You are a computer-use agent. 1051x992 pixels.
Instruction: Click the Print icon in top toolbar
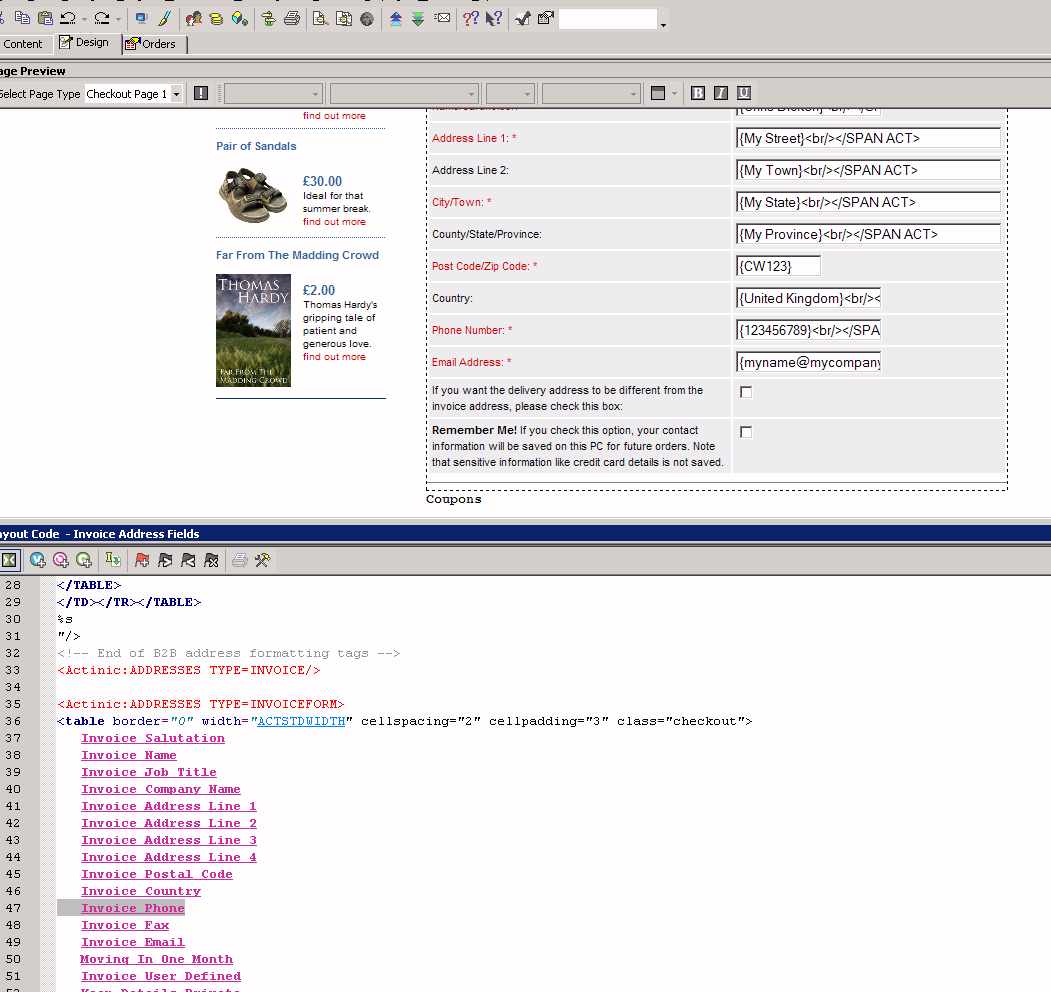coord(292,19)
